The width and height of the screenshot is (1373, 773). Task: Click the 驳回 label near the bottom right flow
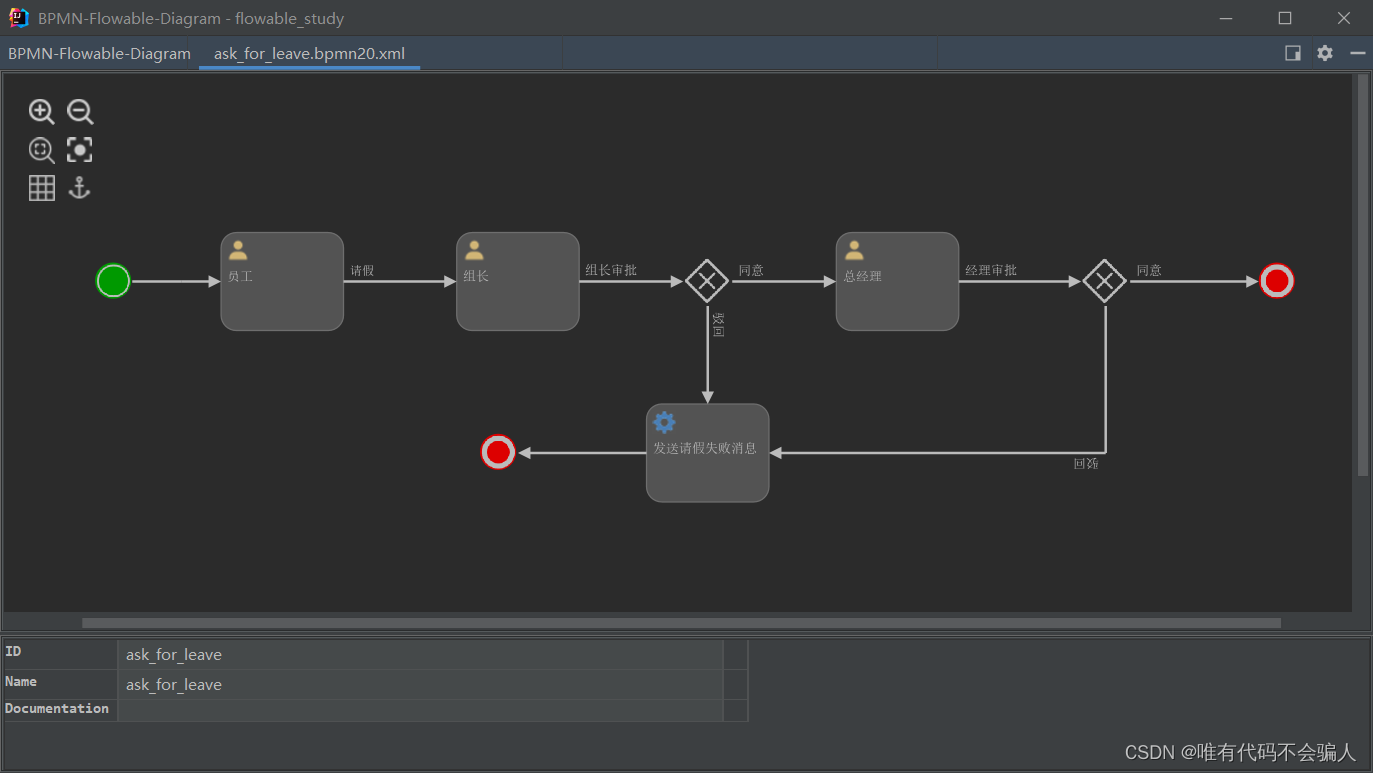1086,464
